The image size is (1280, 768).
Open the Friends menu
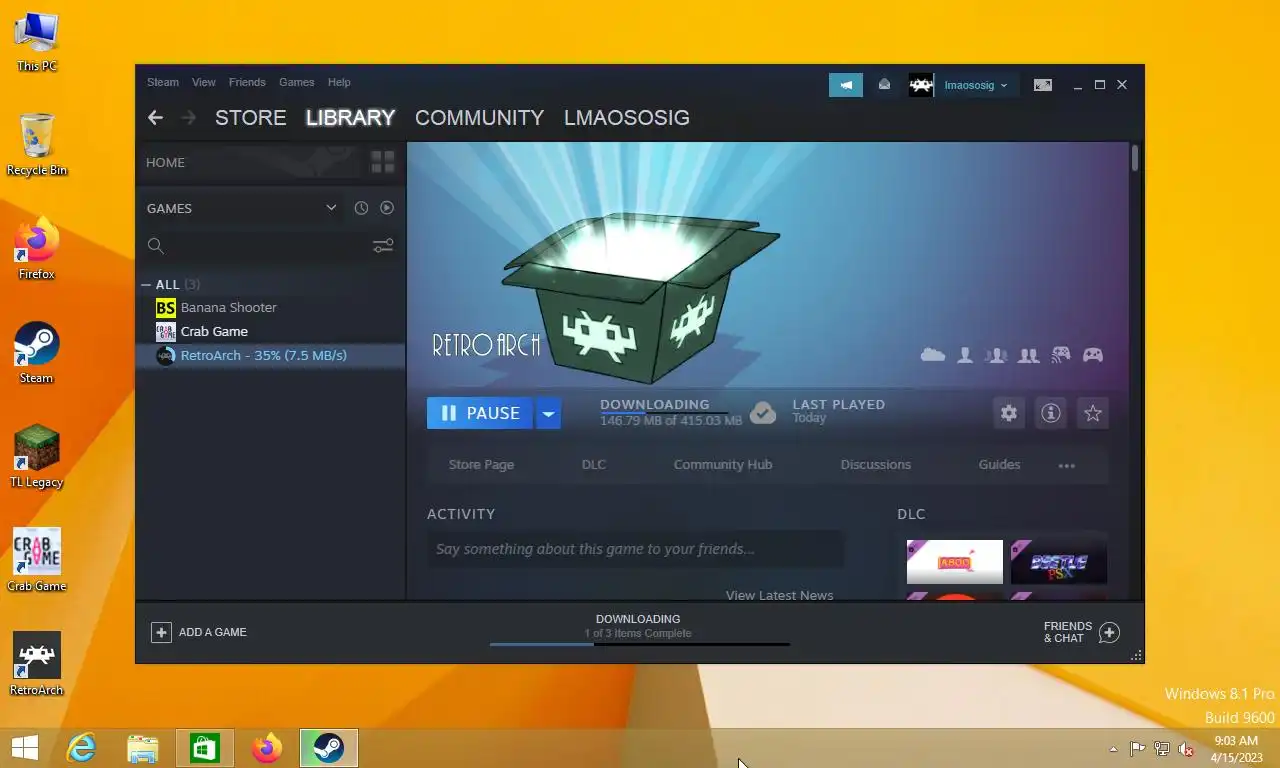click(x=247, y=82)
